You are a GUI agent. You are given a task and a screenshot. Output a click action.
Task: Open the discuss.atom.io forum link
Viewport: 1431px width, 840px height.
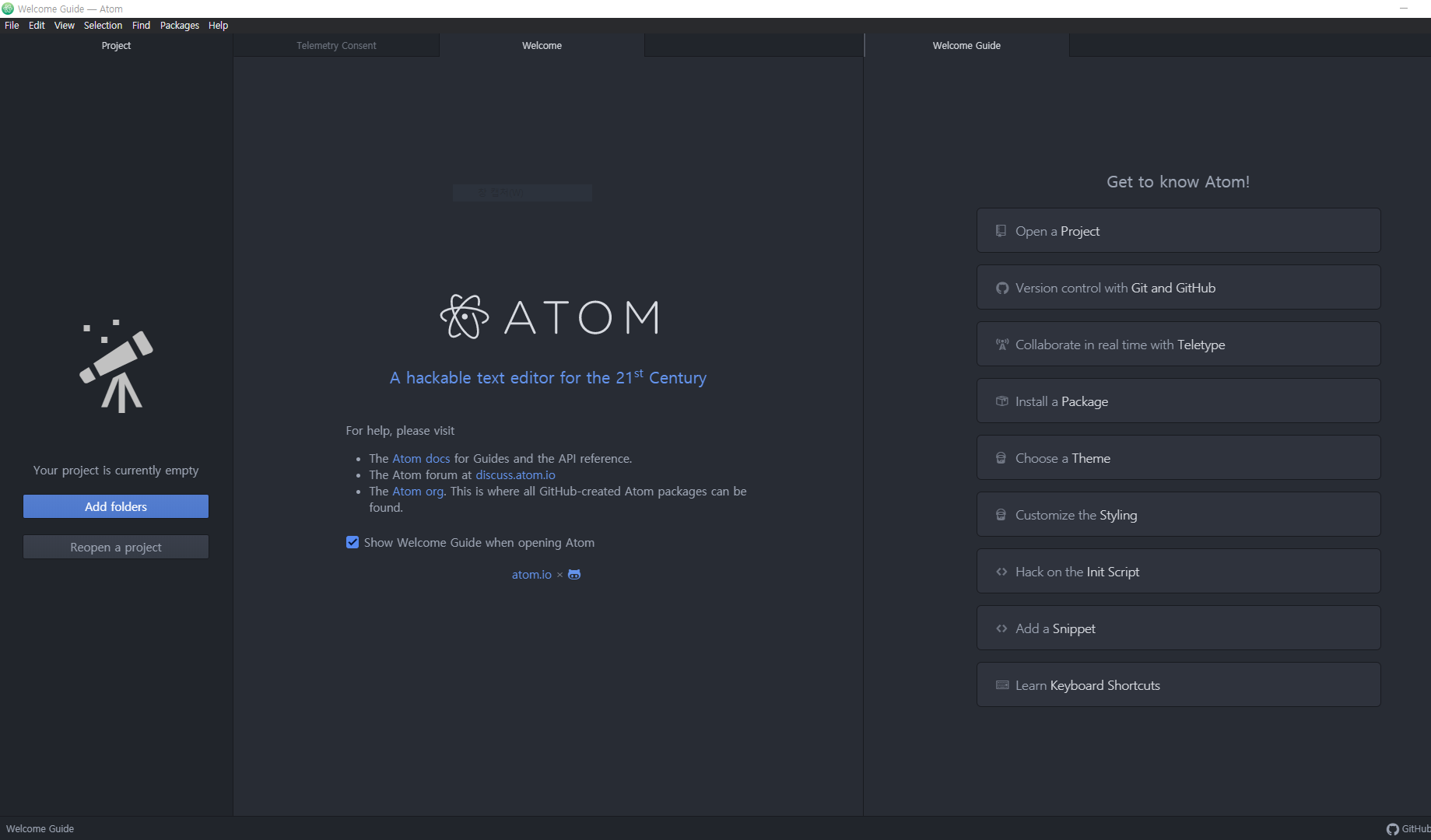[x=515, y=475]
